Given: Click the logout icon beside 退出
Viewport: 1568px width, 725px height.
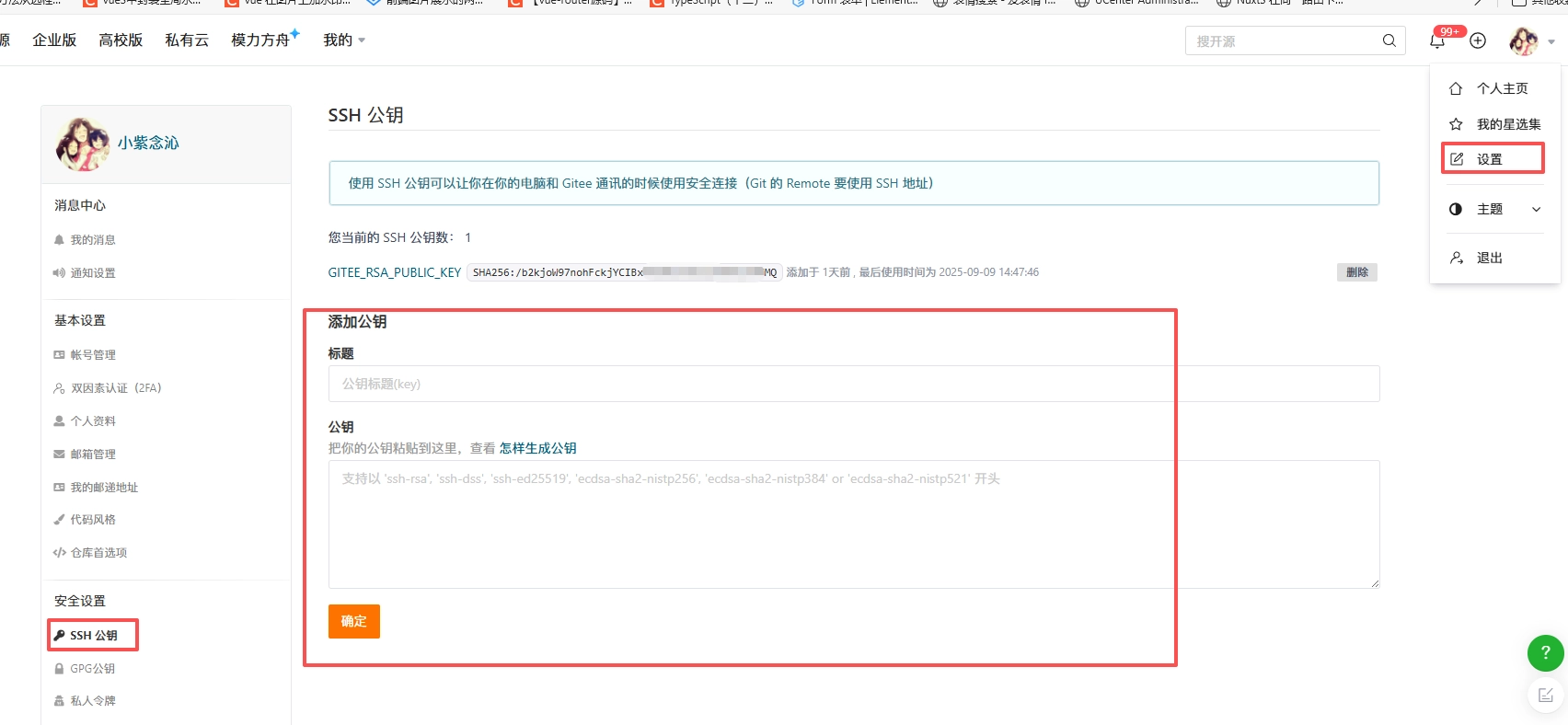Looking at the screenshot, I should click(x=1457, y=258).
